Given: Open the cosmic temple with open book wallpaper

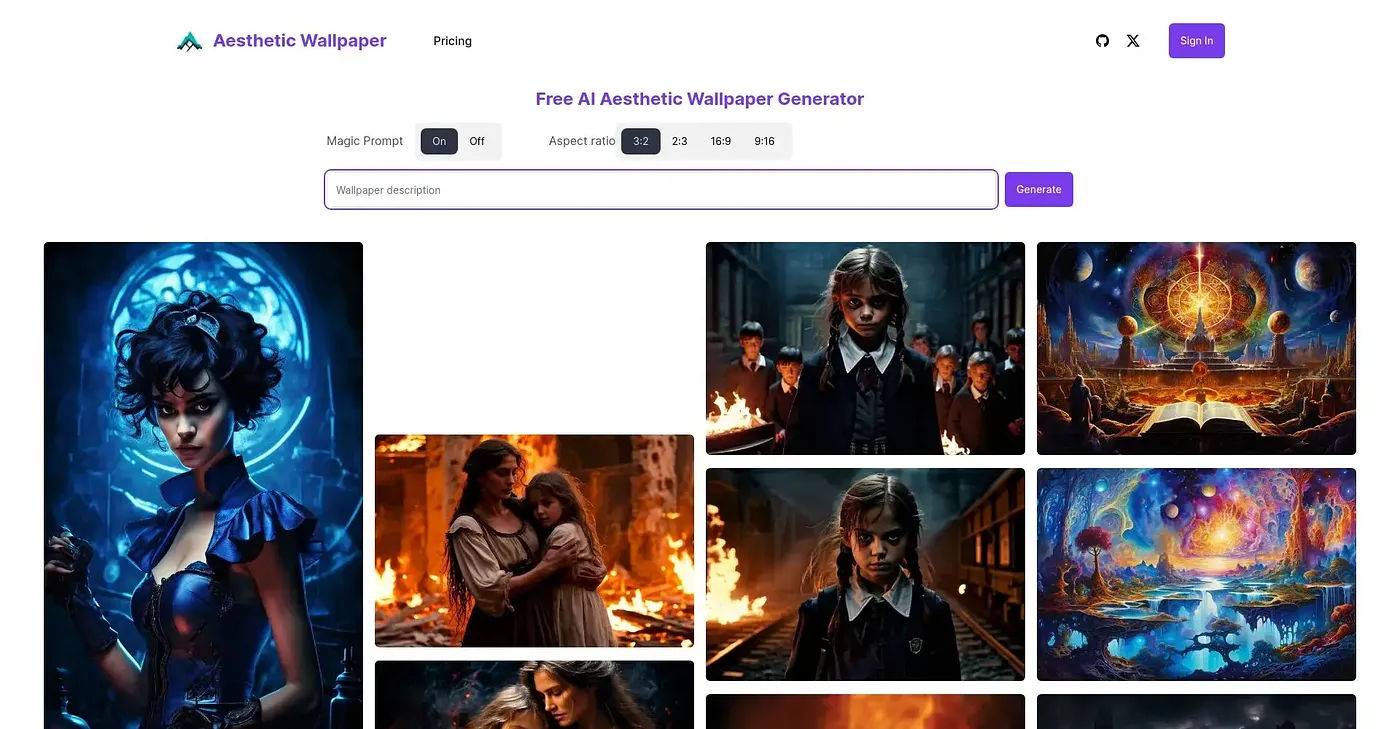Looking at the screenshot, I should click(x=1196, y=348).
